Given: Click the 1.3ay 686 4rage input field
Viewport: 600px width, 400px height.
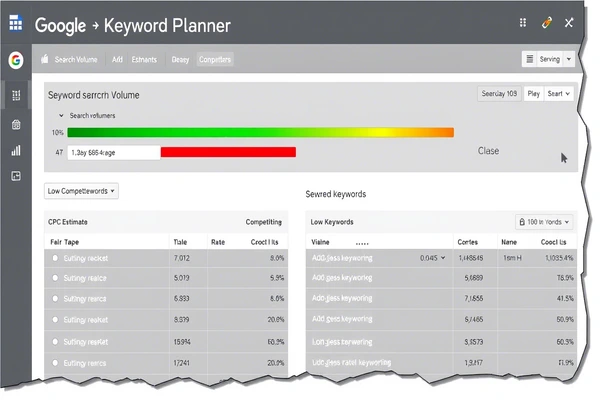Looking at the screenshot, I should click(114, 152).
